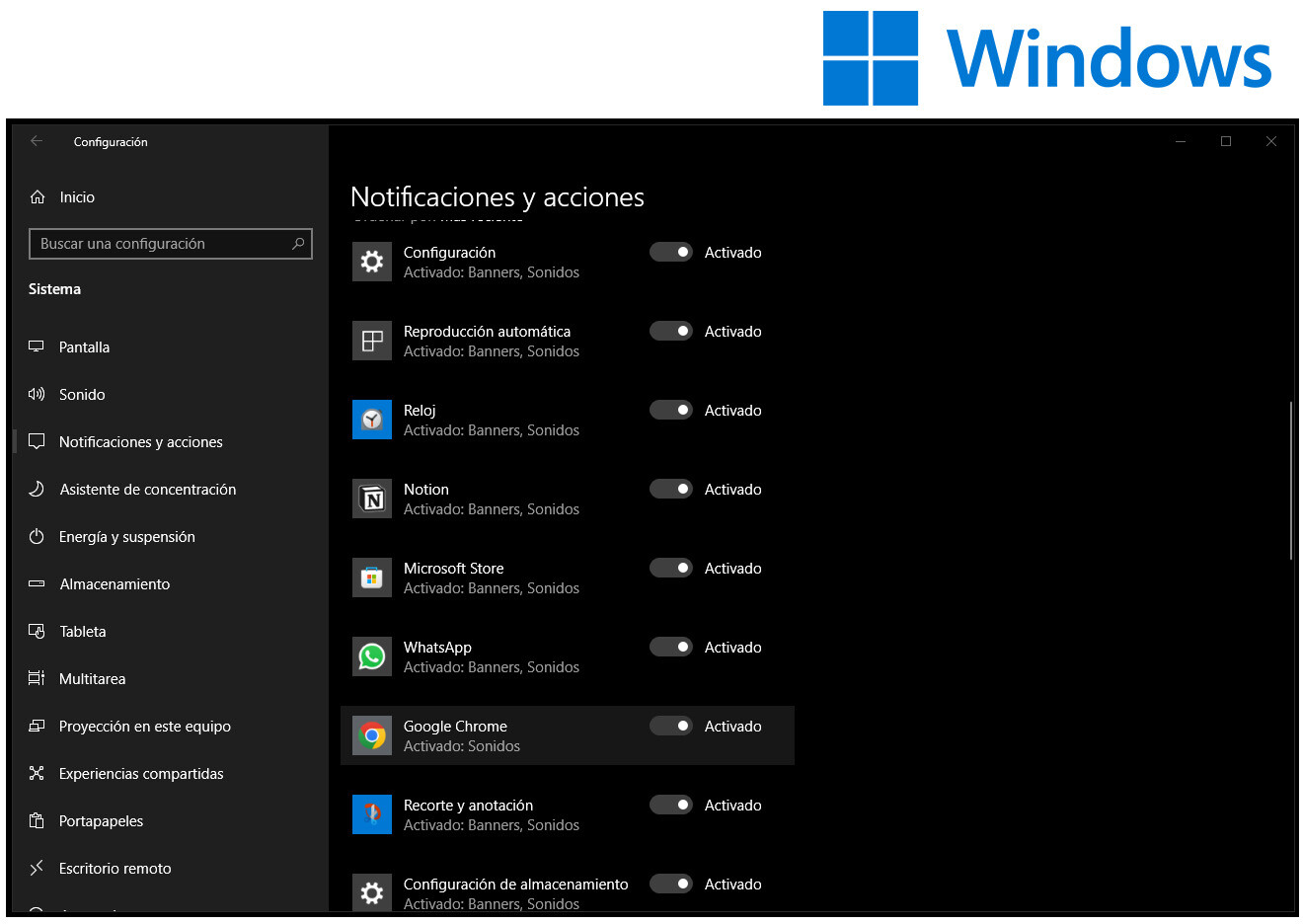Open the Sonido settings section
The height and width of the screenshot is (924, 1303).
click(82, 395)
